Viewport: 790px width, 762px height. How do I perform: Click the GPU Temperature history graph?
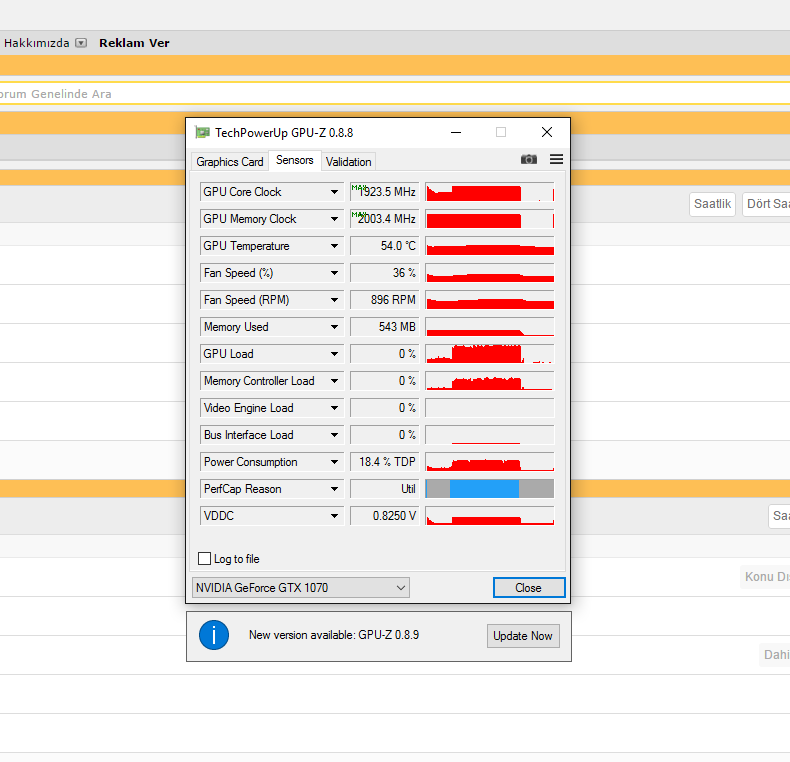490,246
